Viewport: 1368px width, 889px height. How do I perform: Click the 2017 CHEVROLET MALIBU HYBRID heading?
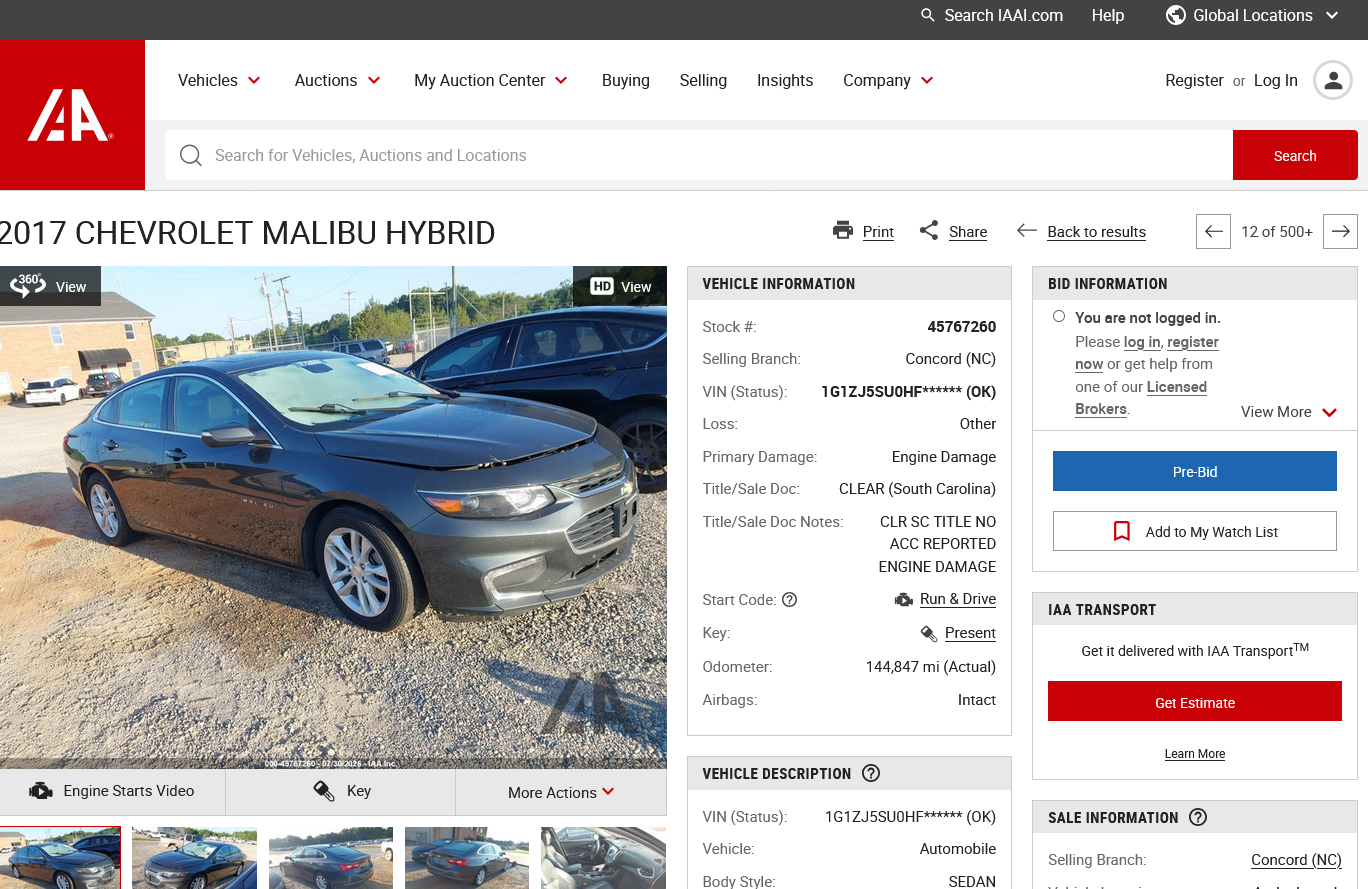click(248, 233)
